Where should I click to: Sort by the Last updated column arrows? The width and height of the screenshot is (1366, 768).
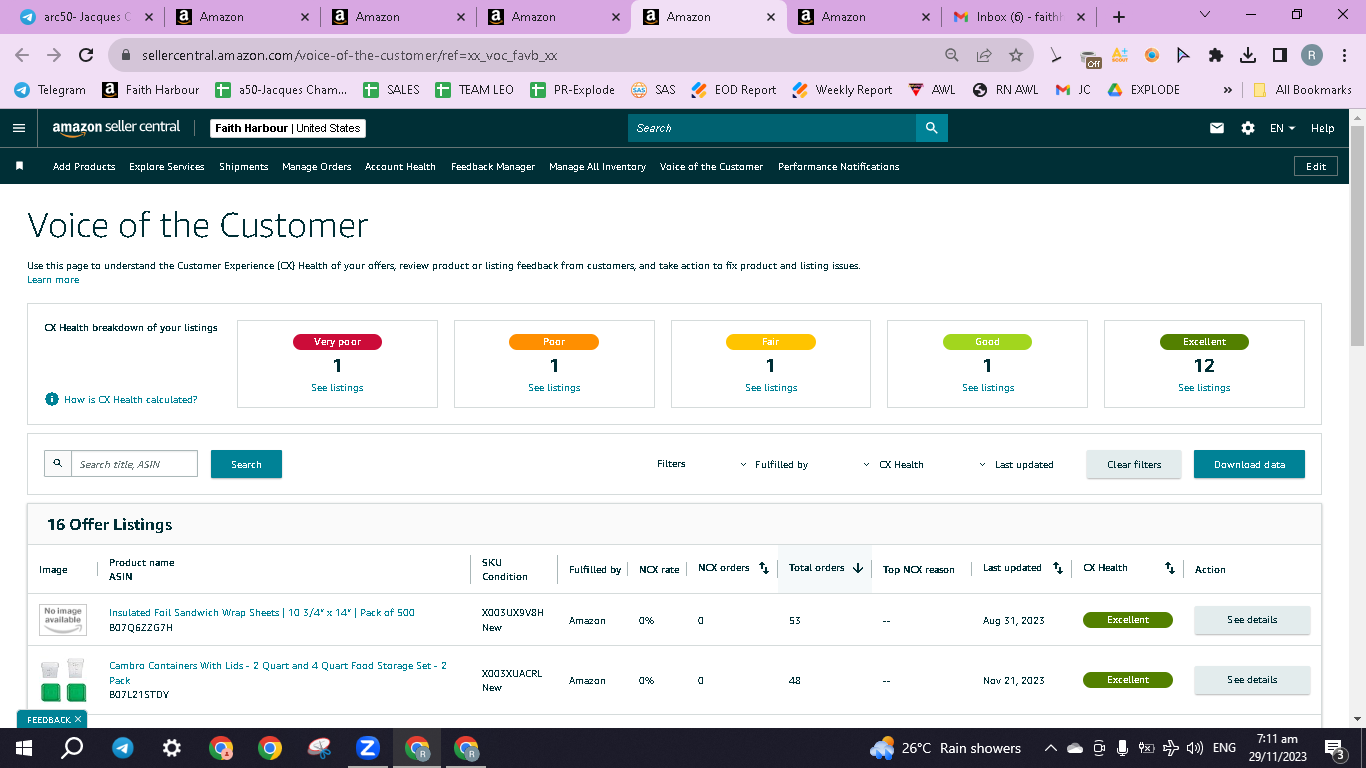(1058, 568)
